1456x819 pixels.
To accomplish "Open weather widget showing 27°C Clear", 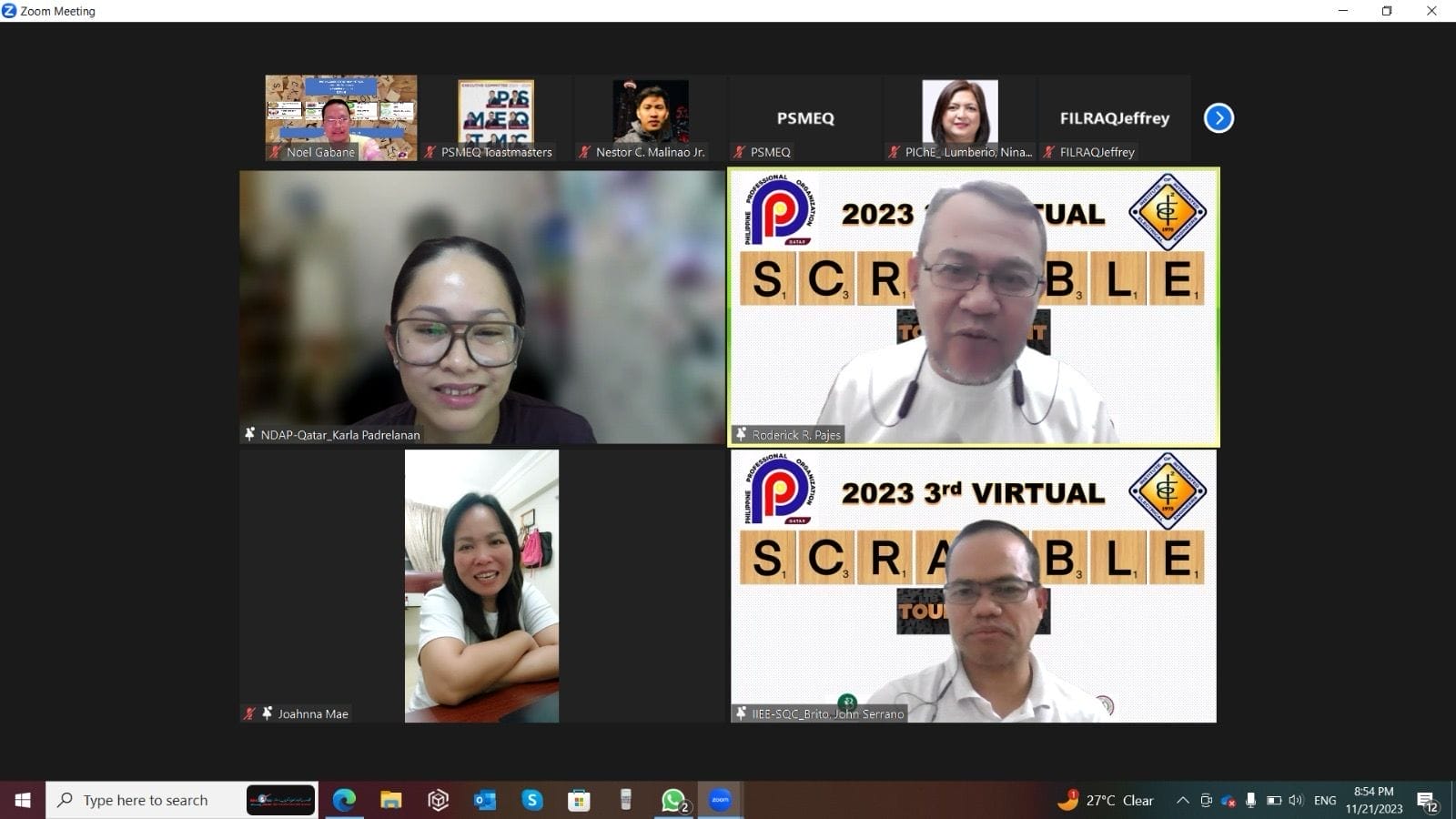I will 1106,800.
